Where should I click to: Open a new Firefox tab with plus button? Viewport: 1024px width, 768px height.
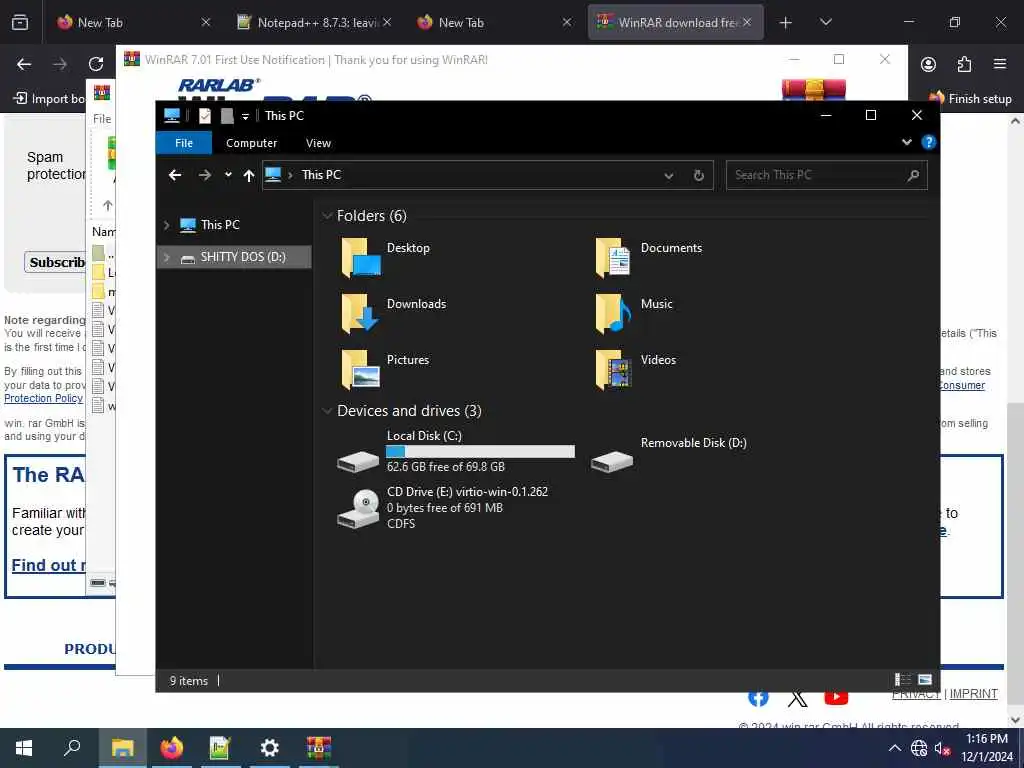pyautogui.click(x=785, y=22)
